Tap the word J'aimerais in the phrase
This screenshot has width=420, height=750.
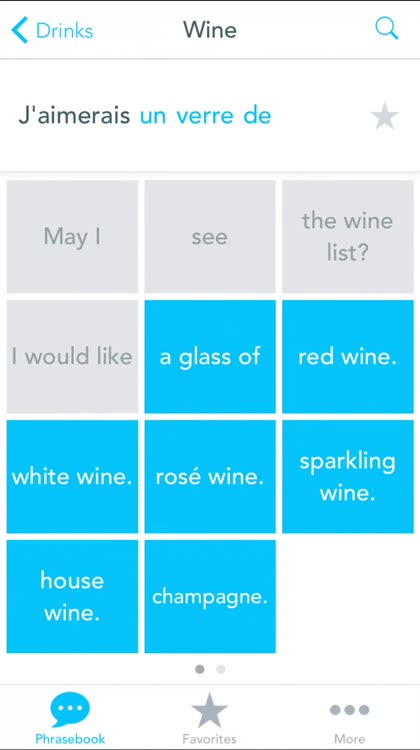pyautogui.click(x=74, y=116)
